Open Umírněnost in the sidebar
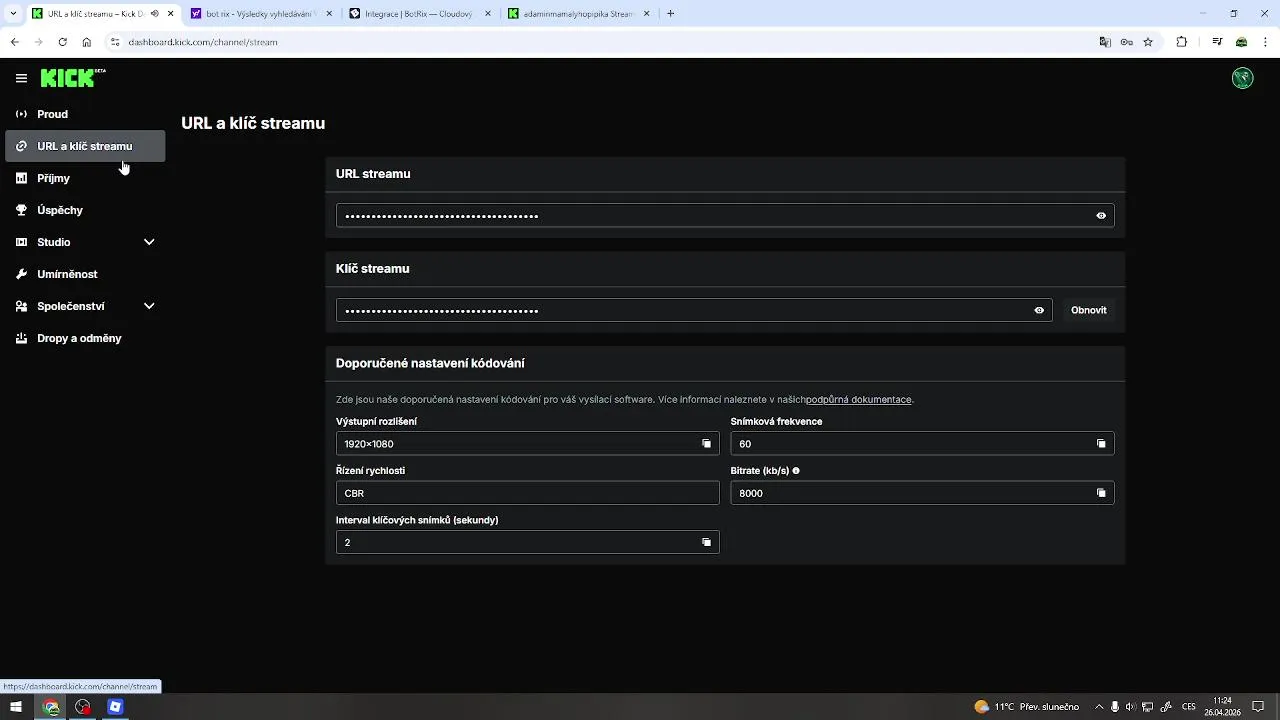The width and height of the screenshot is (1280, 720). tap(85, 274)
